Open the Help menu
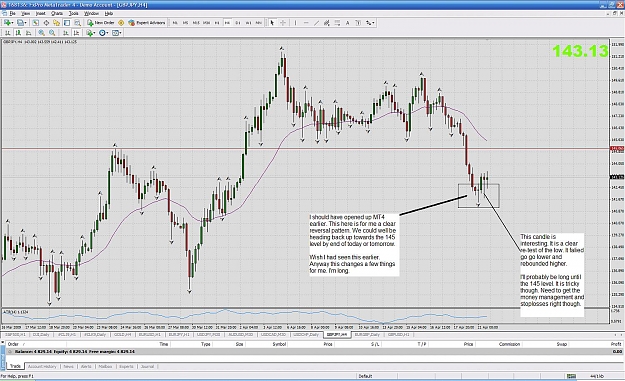This screenshot has height=381, width=625. click(109, 14)
